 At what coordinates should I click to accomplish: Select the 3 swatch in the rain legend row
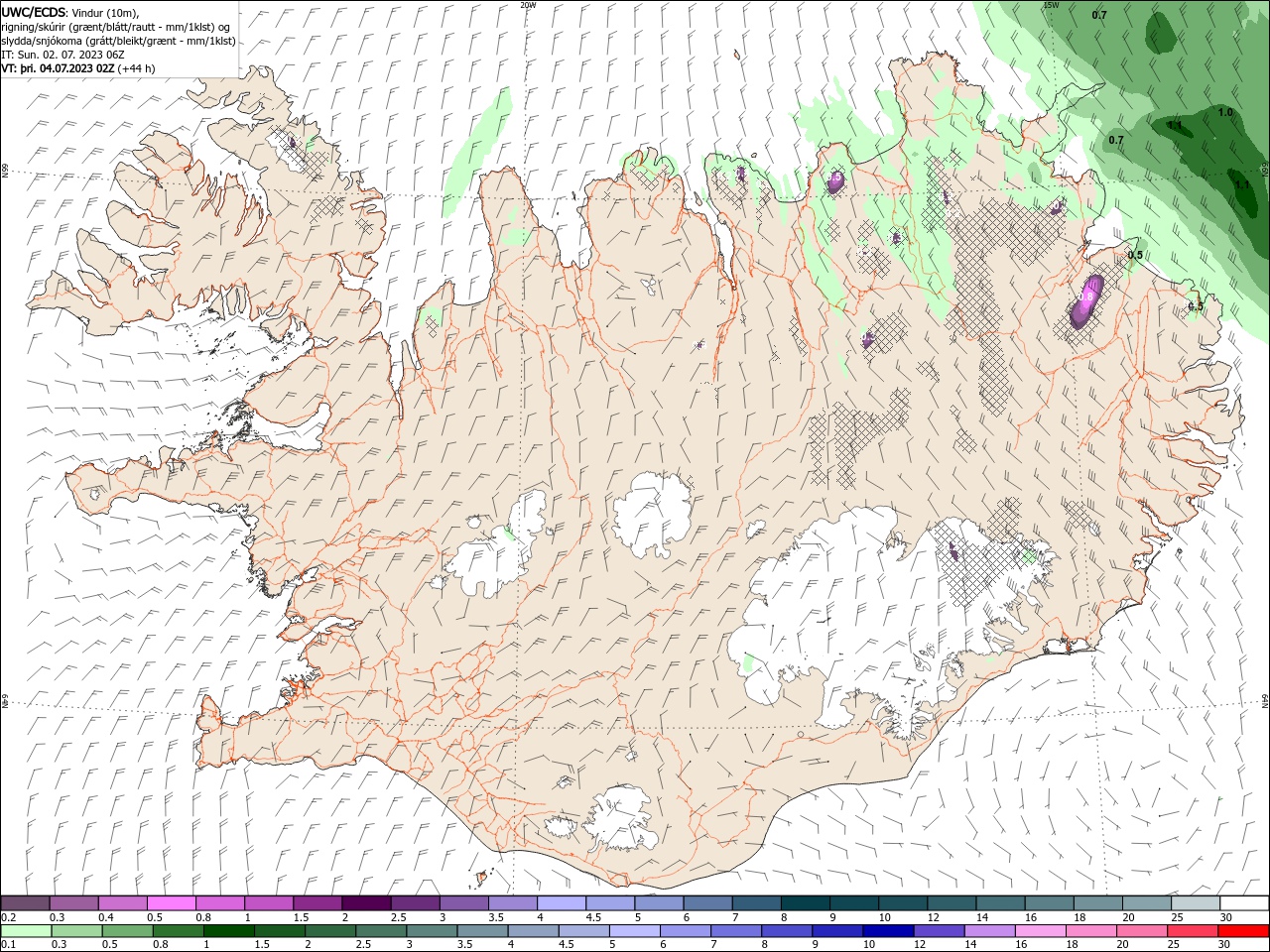click(x=433, y=931)
